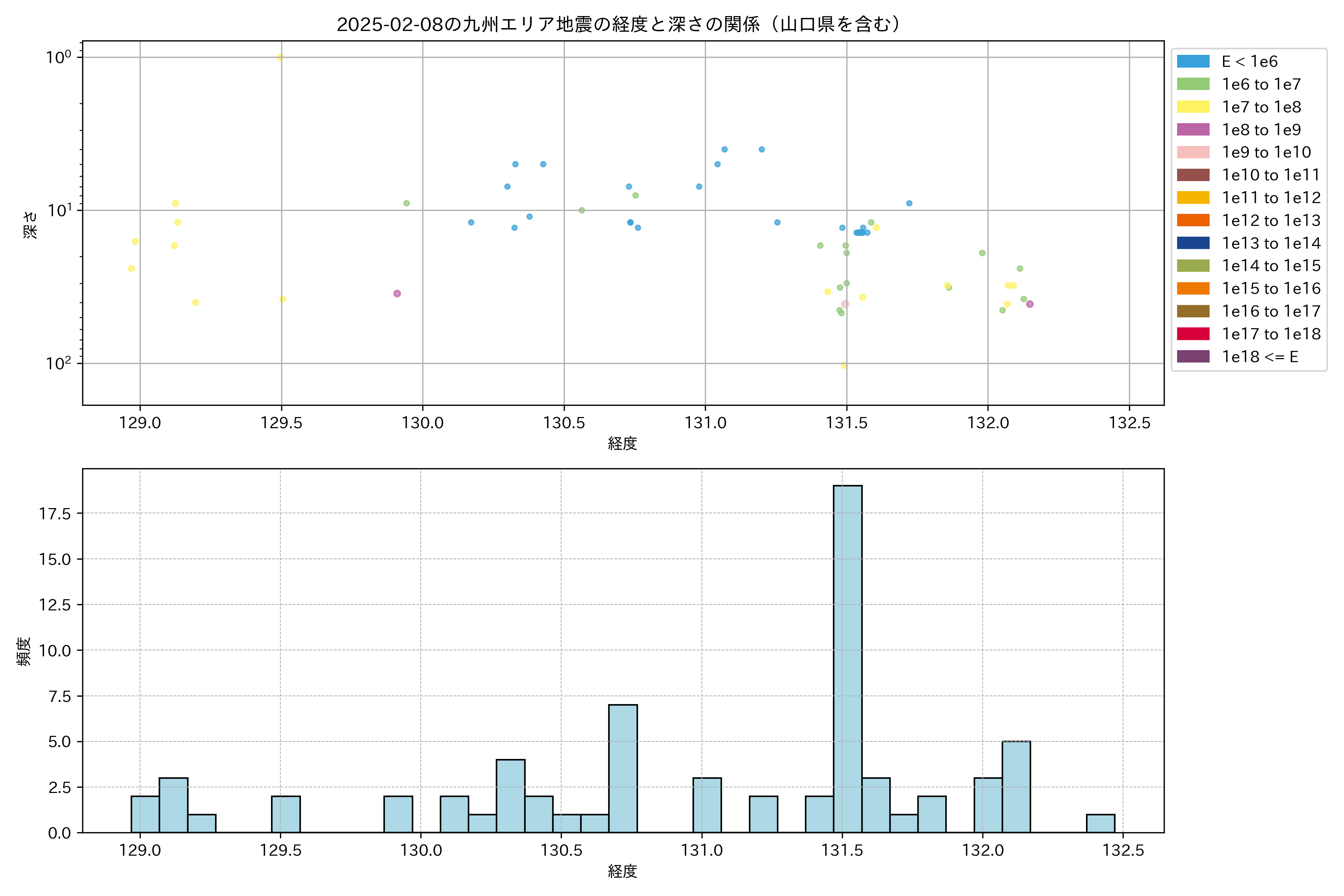
Task: Click the purple scatter point near longitude 129.9
Action: click(397, 294)
